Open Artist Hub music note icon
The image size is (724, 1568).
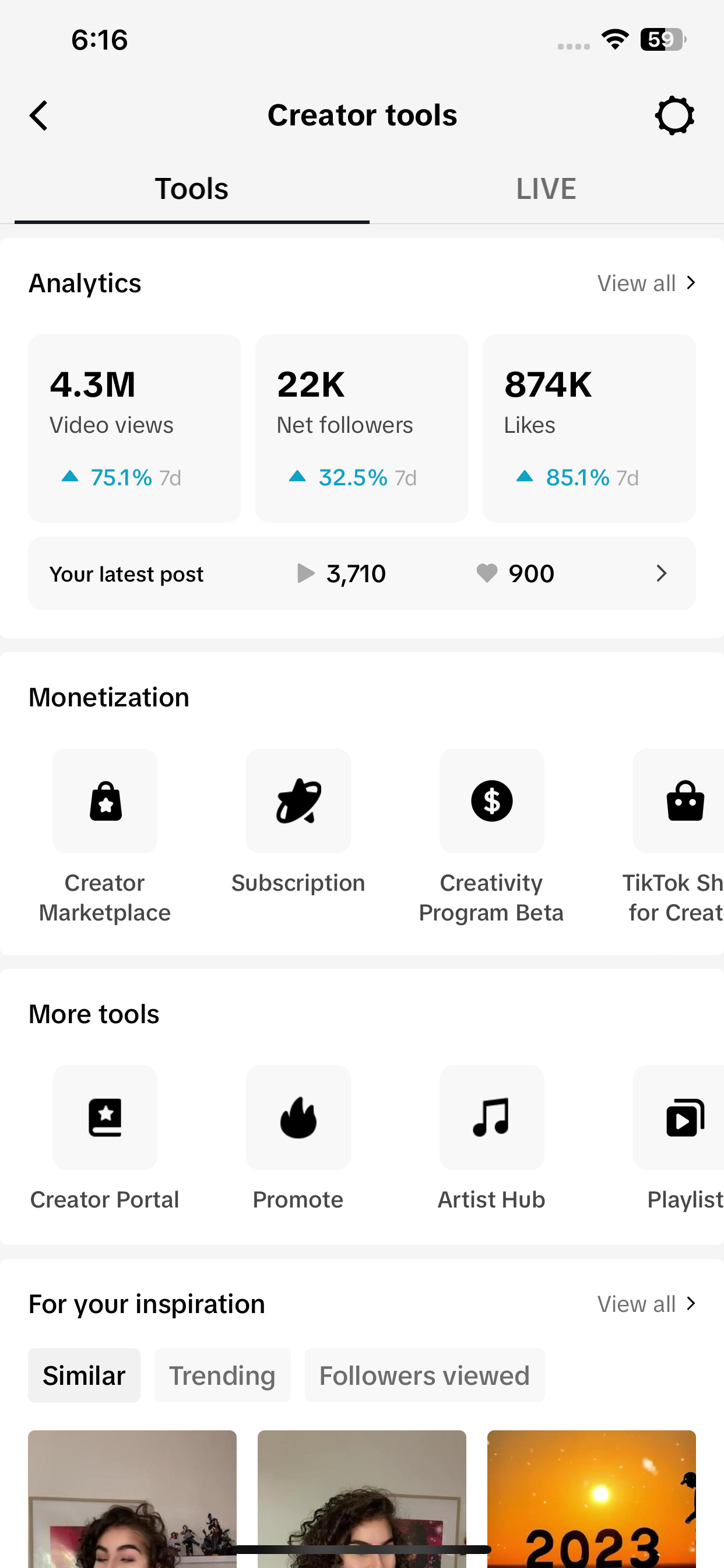(x=491, y=1118)
